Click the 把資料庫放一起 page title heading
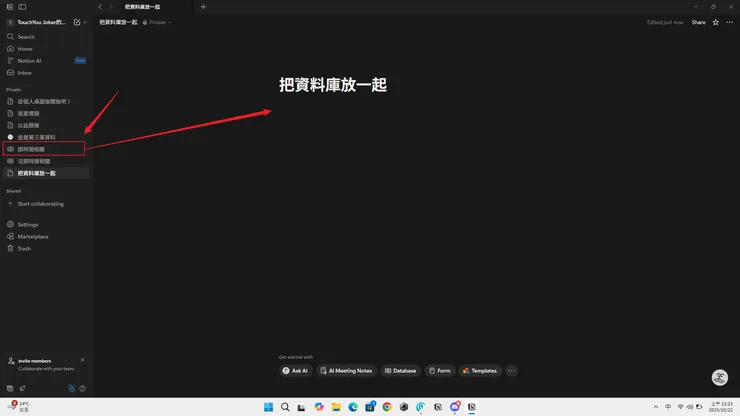740x416 pixels. pos(333,85)
